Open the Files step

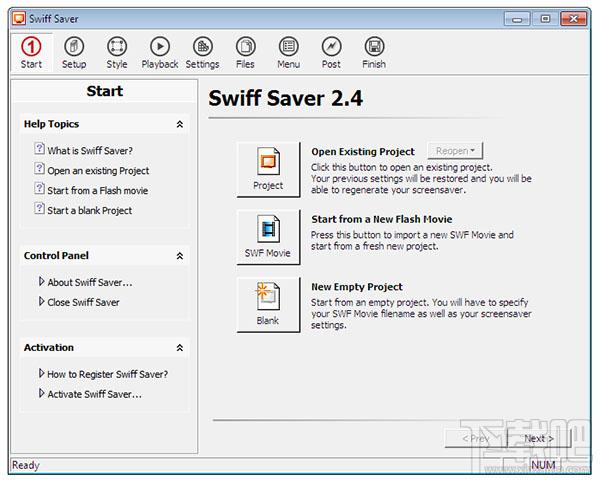245,52
